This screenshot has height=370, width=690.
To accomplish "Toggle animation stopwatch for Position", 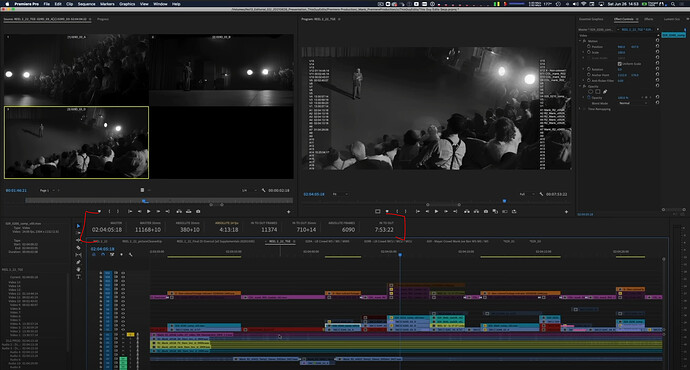I will (589, 47).
